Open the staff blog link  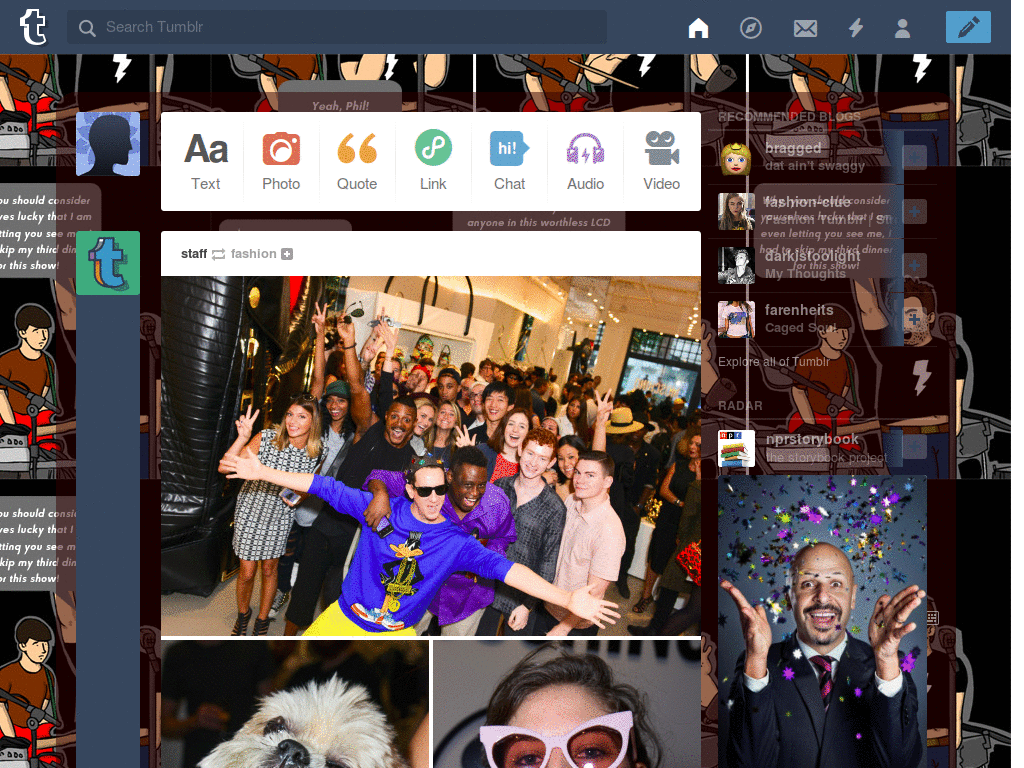[194, 253]
